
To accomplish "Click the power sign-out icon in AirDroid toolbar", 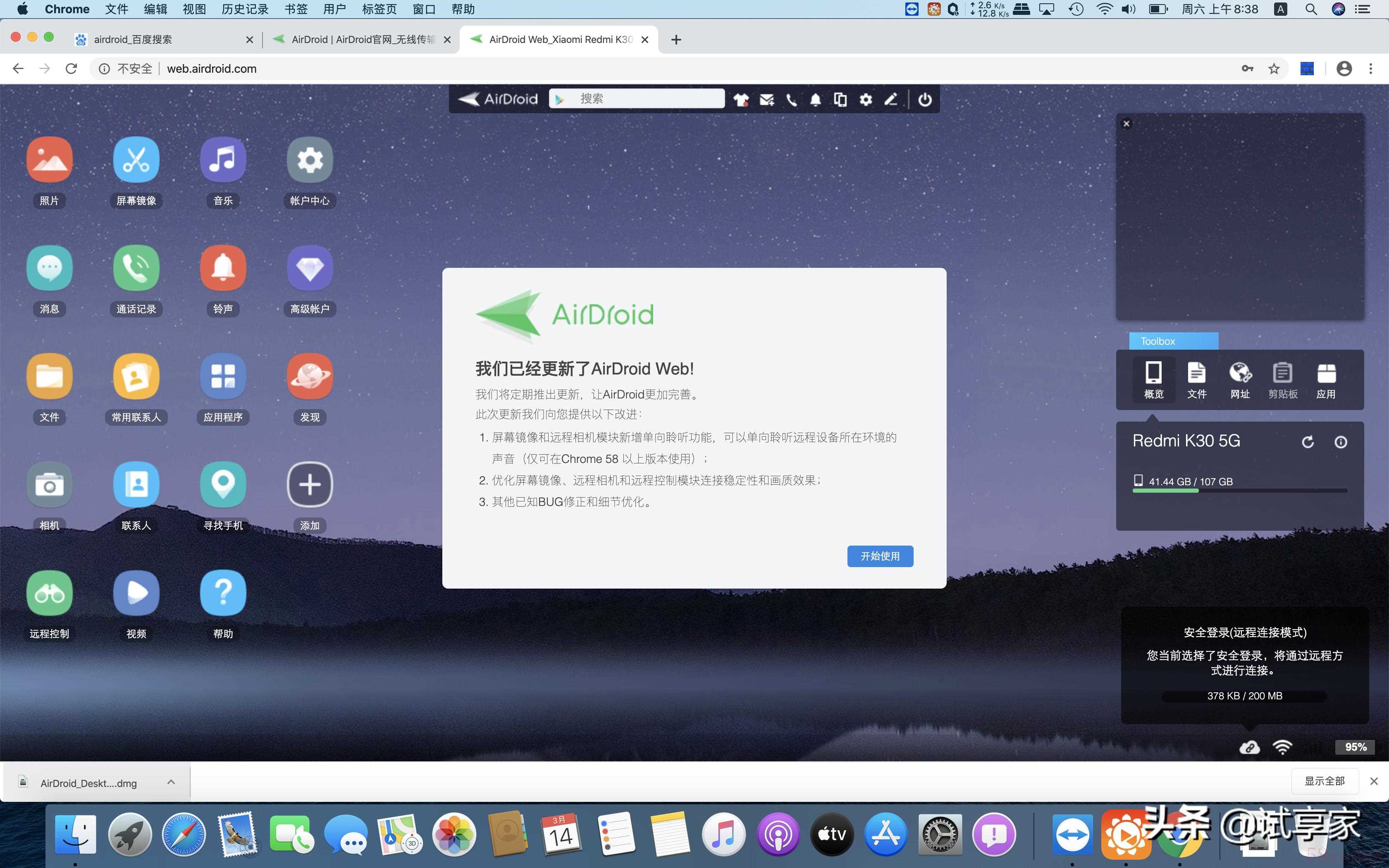I will tap(925, 99).
